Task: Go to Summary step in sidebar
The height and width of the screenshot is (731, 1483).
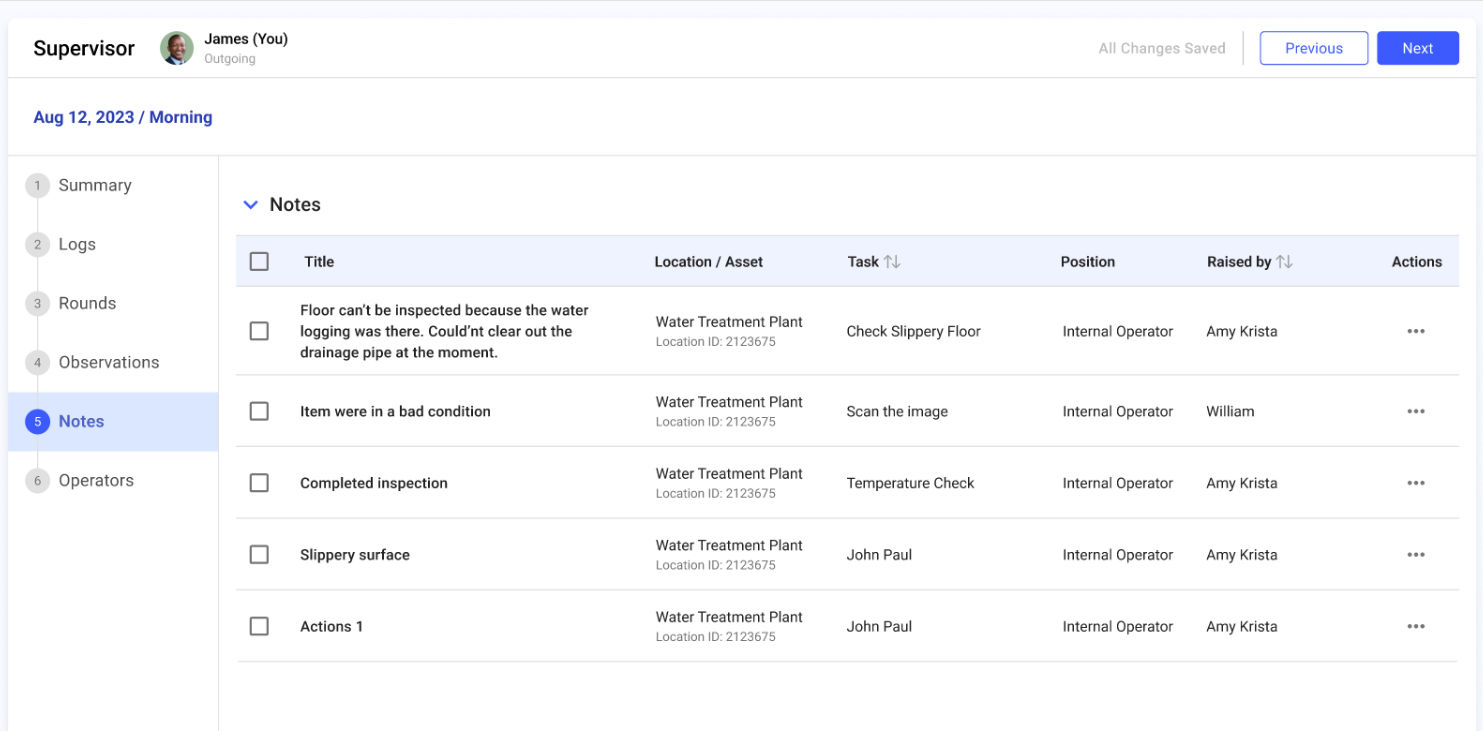Action: 94,185
